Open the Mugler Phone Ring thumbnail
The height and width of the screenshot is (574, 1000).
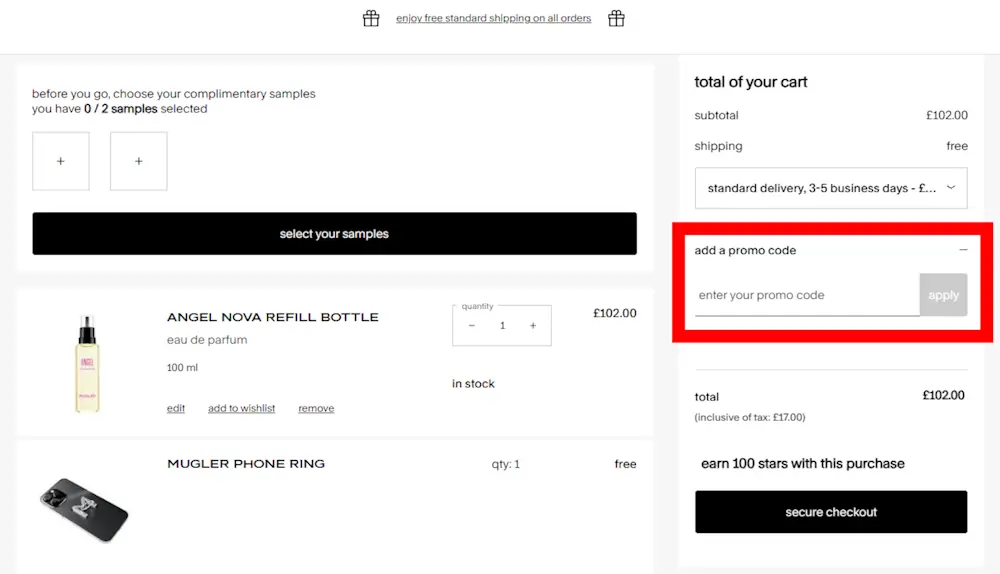point(84,510)
